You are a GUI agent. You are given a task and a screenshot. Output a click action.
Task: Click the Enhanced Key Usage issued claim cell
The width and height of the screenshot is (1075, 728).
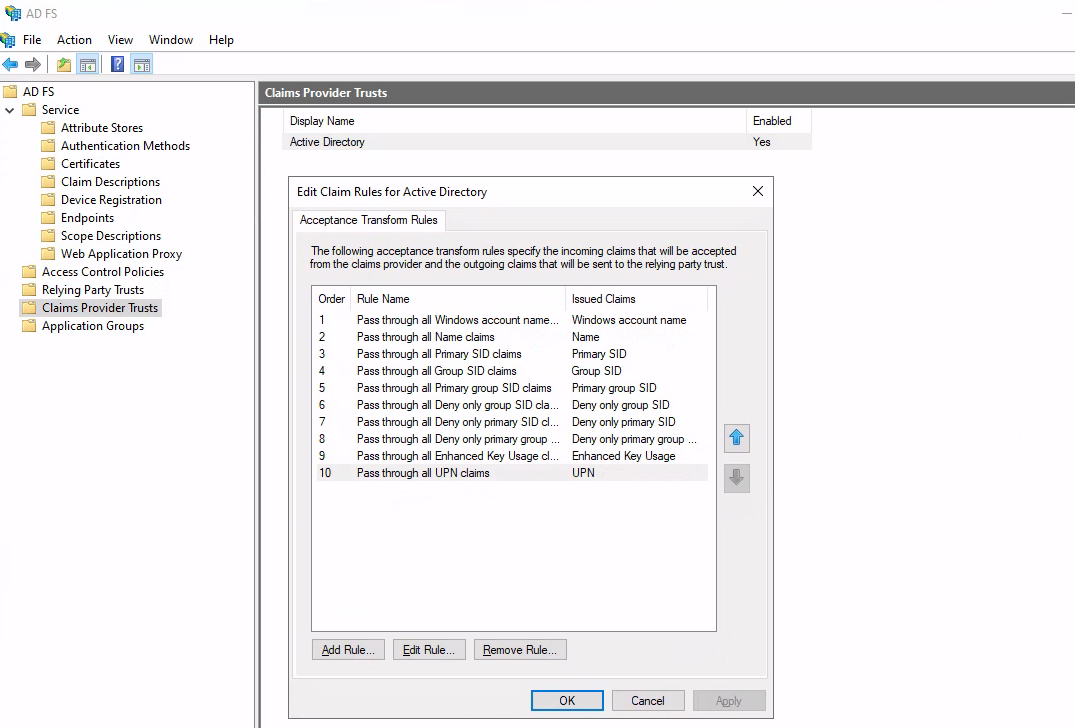624,456
